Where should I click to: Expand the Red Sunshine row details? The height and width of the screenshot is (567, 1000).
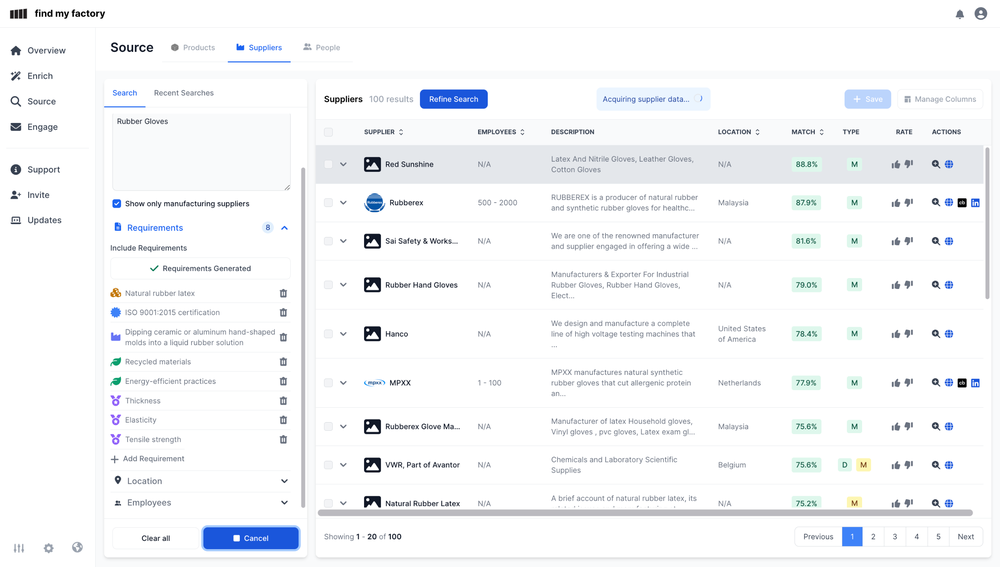coord(343,165)
